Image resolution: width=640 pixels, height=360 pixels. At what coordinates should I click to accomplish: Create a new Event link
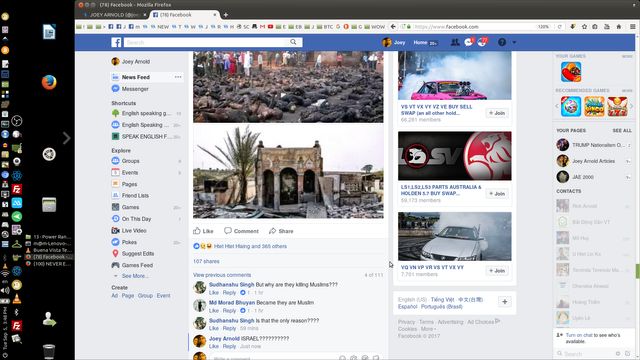click(x=163, y=296)
